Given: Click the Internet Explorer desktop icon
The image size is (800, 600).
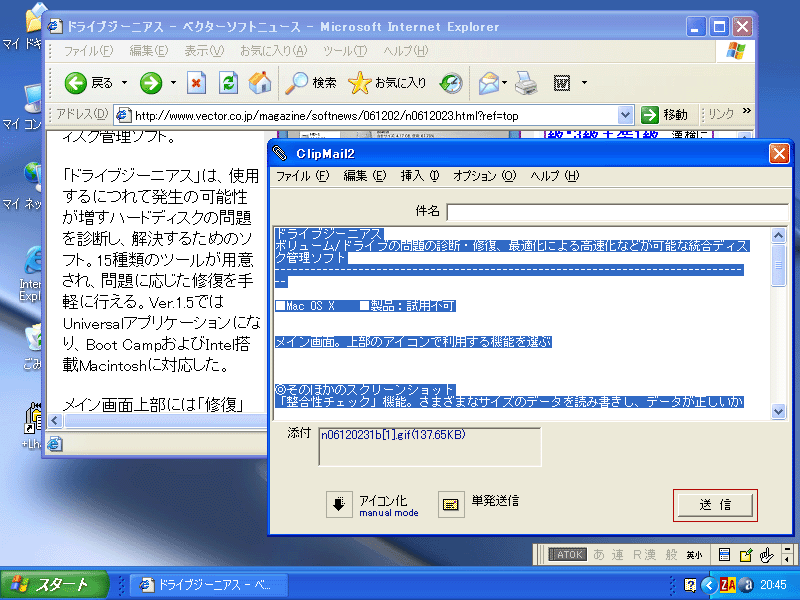Looking at the screenshot, I should click(32, 261).
